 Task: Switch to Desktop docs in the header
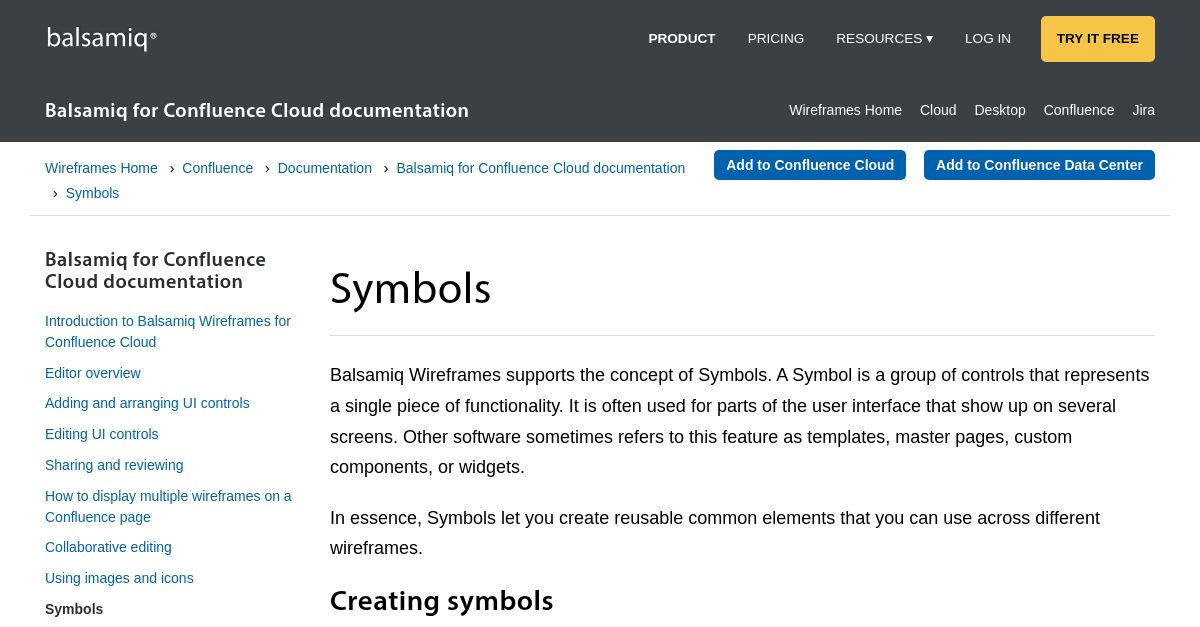(1000, 110)
